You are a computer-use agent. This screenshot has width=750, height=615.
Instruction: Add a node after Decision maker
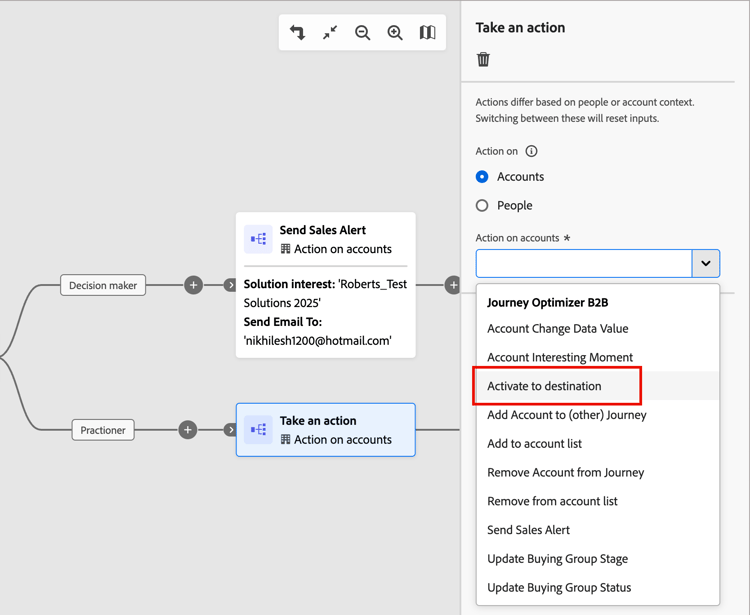(194, 285)
